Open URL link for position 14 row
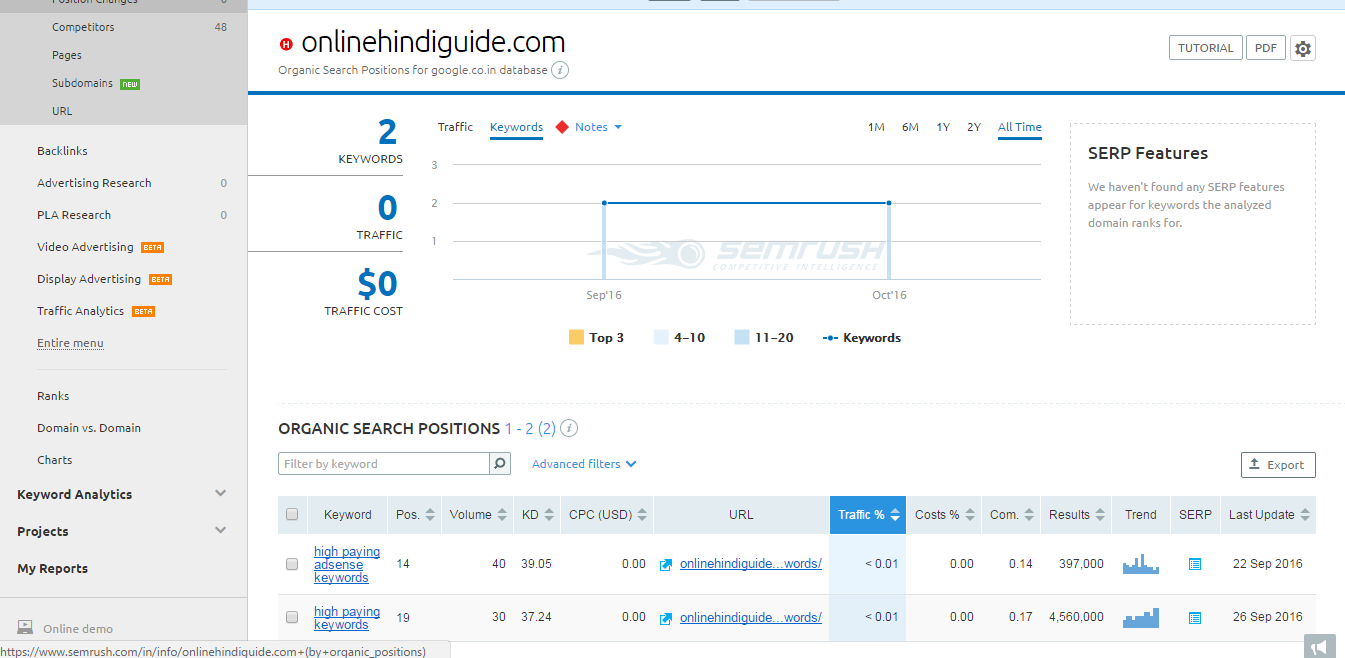 point(751,564)
